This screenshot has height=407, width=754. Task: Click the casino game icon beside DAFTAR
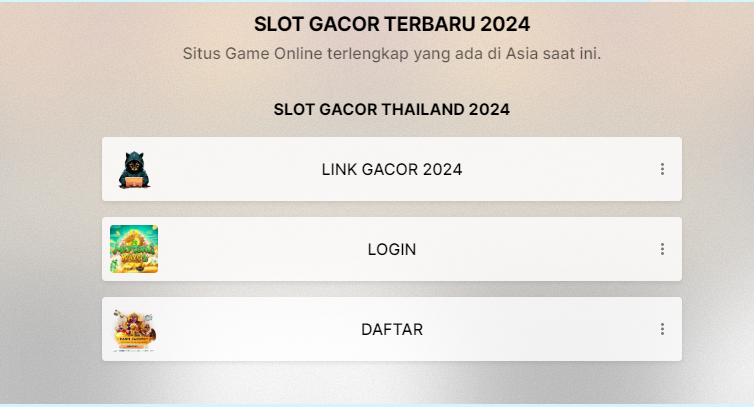pos(134,329)
